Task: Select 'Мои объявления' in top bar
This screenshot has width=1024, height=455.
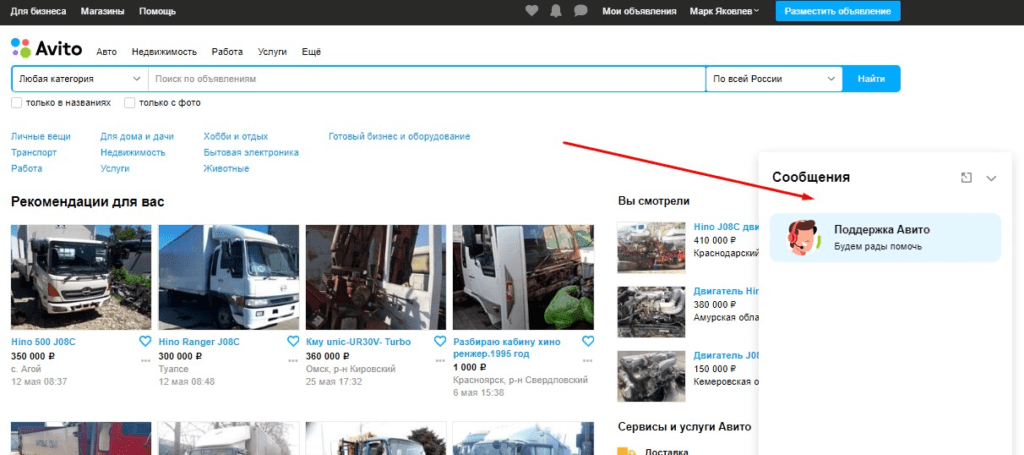Action: click(639, 11)
